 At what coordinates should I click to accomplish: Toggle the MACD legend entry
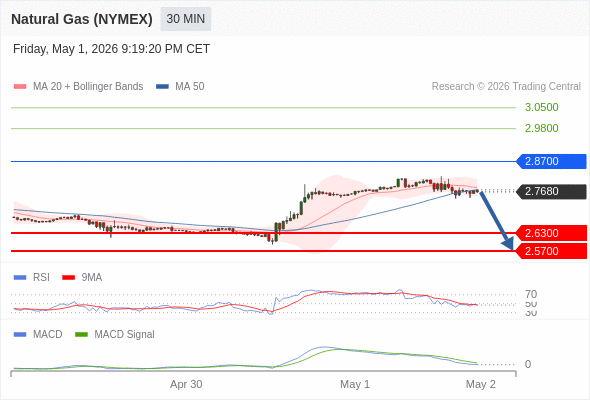[38, 334]
